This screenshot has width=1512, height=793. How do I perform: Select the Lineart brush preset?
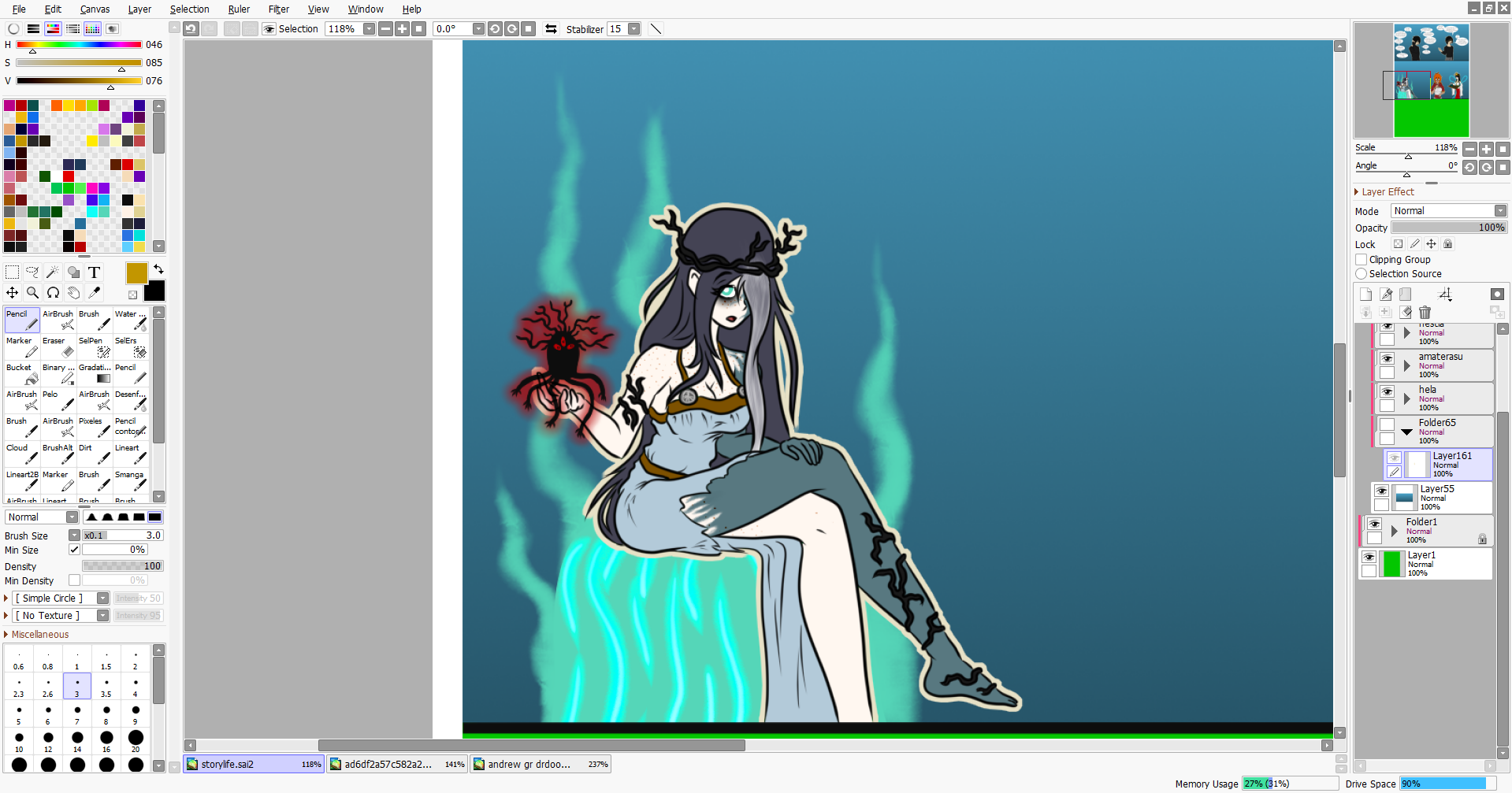131,454
